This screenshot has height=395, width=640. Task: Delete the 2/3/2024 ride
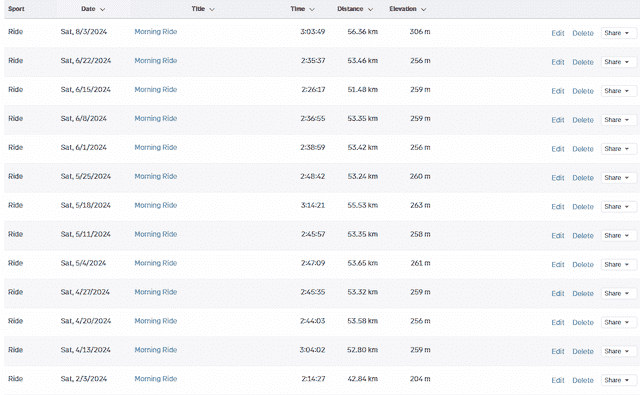click(583, 381)
